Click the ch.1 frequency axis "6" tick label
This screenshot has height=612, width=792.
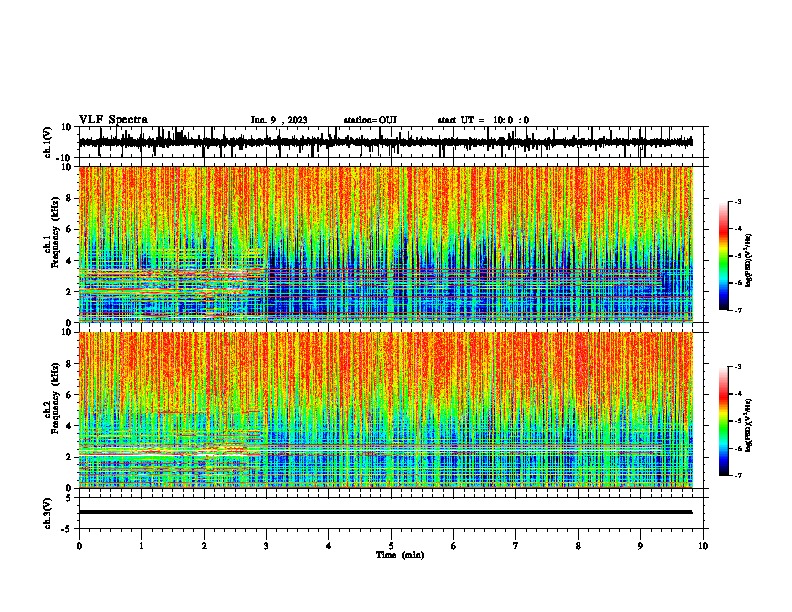tap(69, 229)
